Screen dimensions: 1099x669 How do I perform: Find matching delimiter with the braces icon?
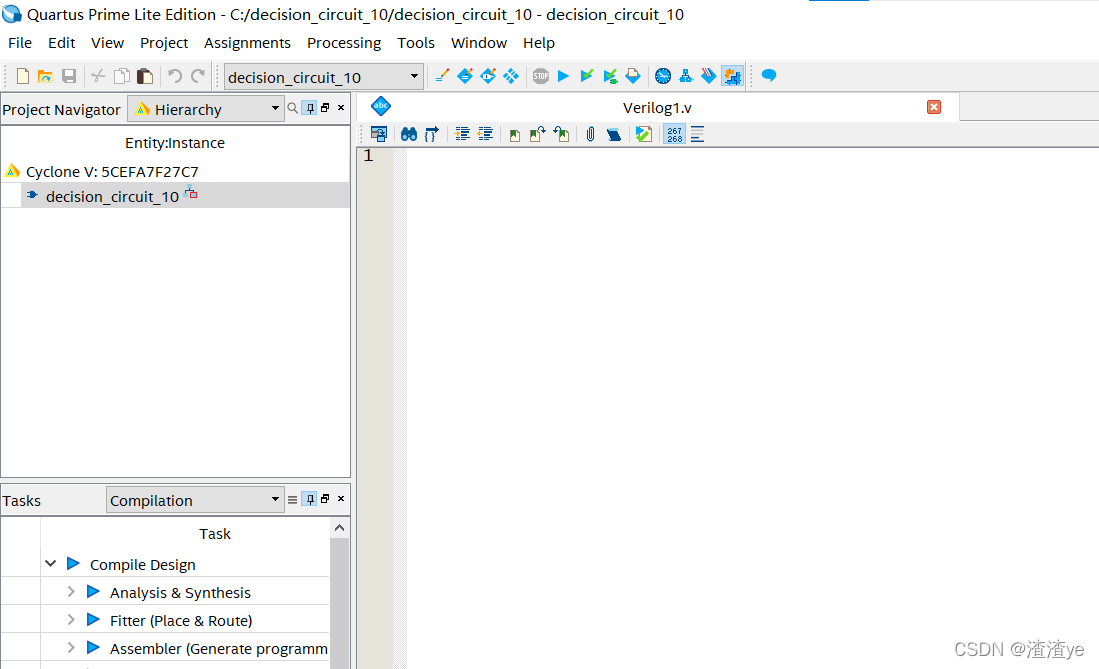432,134
